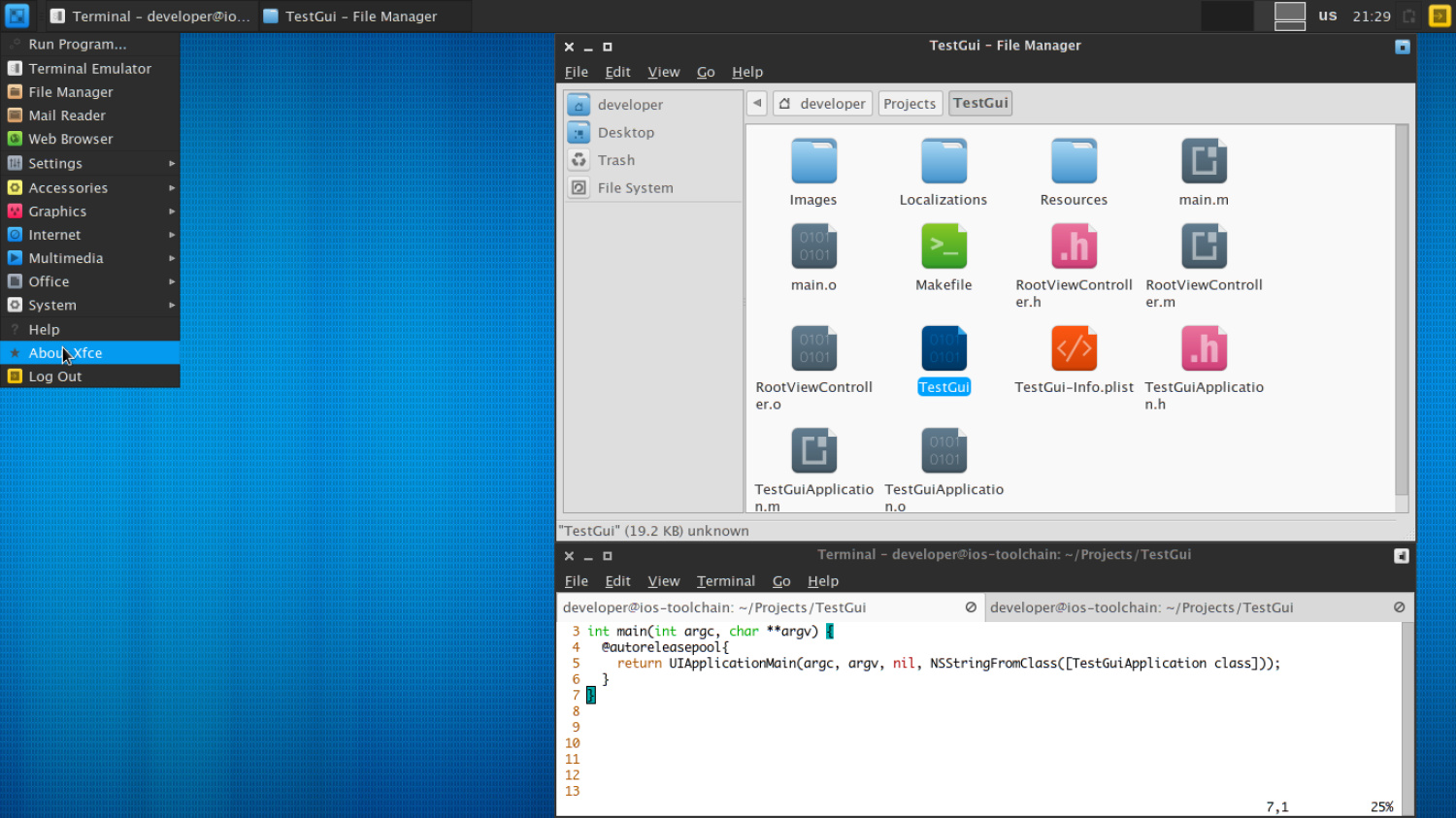1456x818 pixels.
Task: Select the TestGui binary file icon
Action: tap(943, 348)
